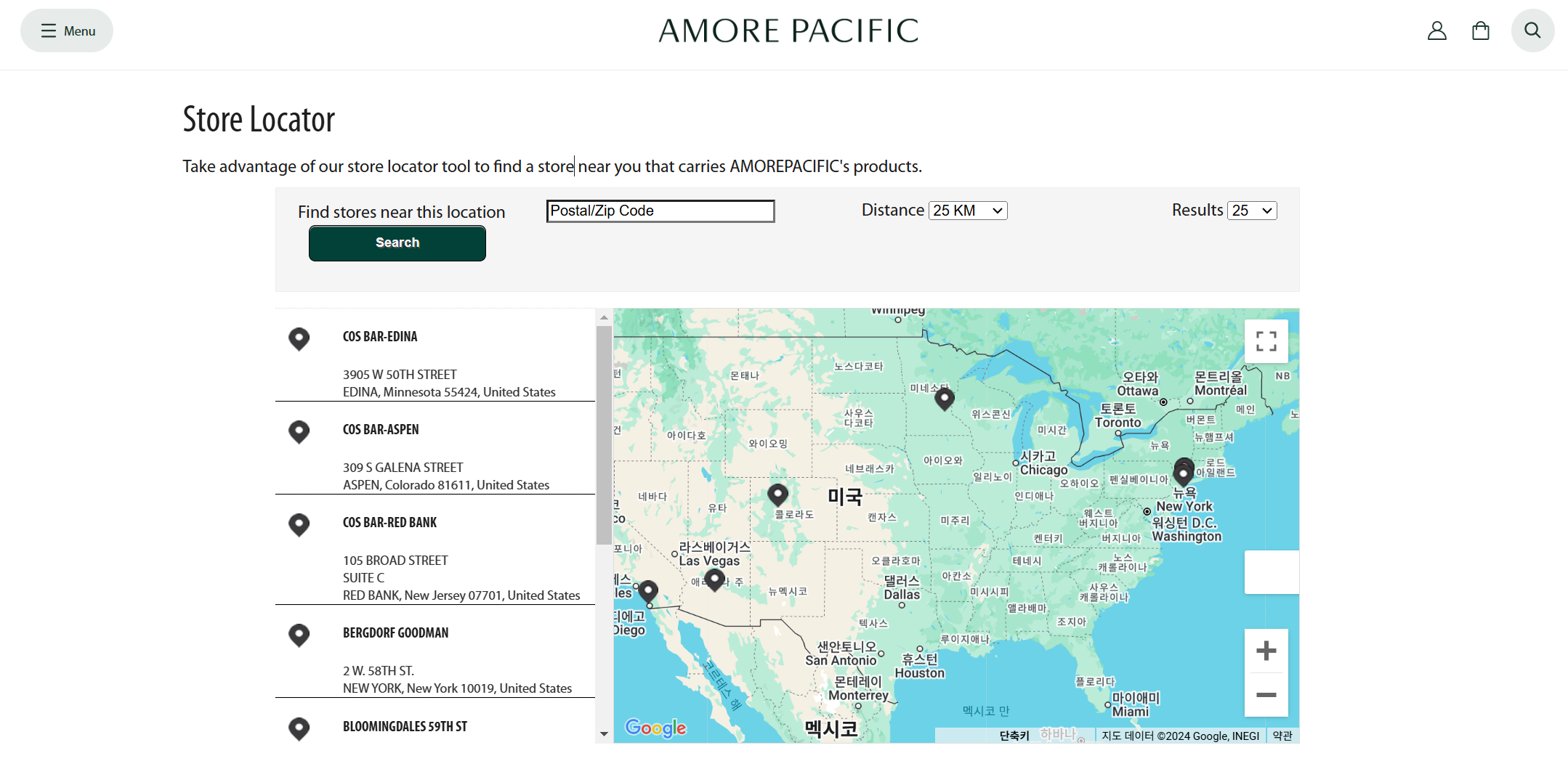This screenshot has width=1568, height=761.
Task: Click the 2 W. 58TH ST. address line
Action: tap(379, 671)
